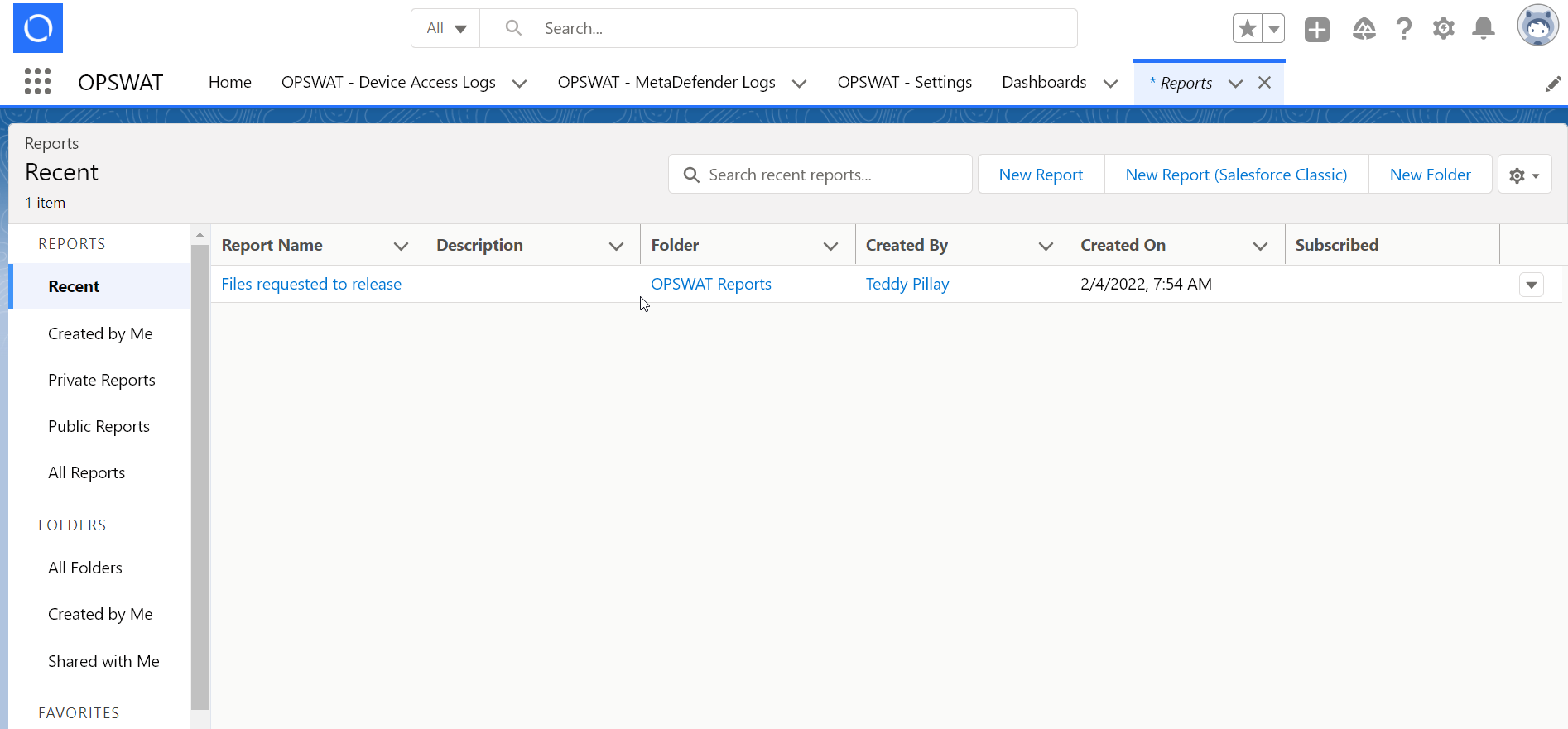Go to the Home tab

point(230,82)
